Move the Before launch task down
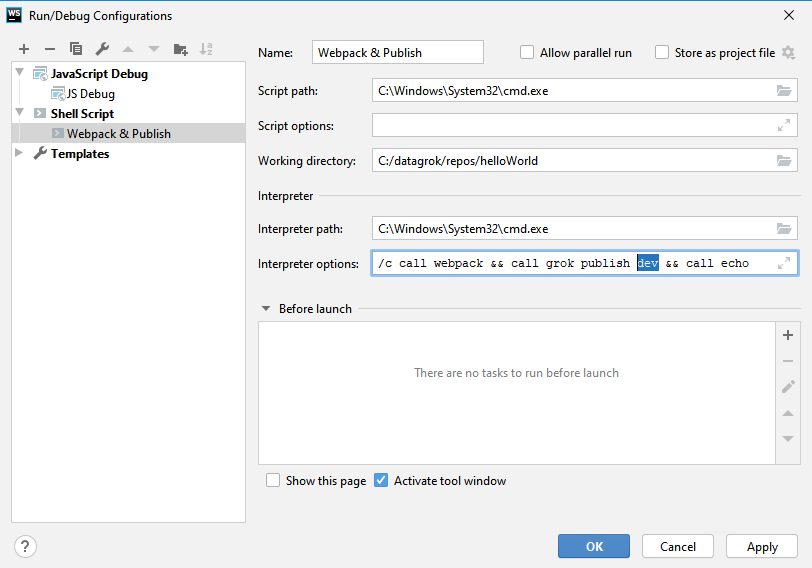This screenshot has width=812, height=568. [788, 439]
